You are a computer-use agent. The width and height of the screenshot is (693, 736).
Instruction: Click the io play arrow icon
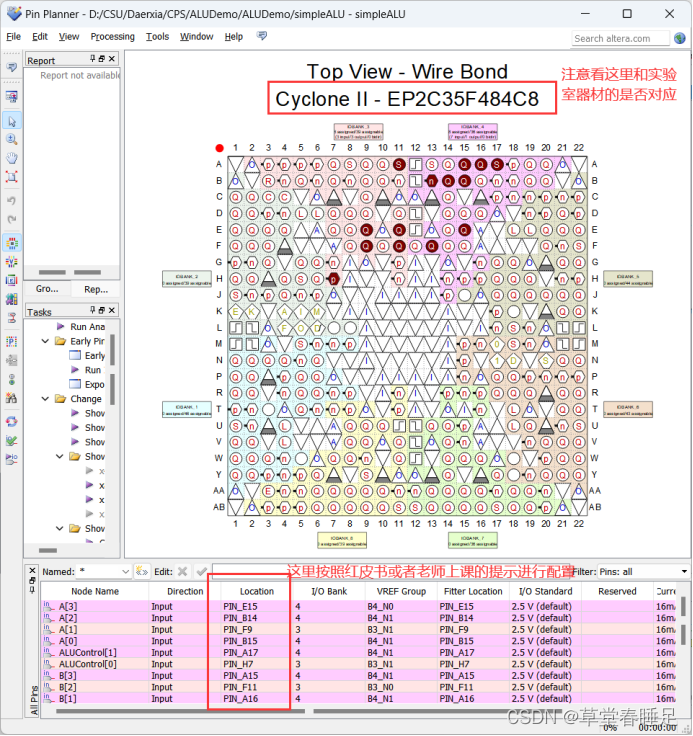click(12, 459)
